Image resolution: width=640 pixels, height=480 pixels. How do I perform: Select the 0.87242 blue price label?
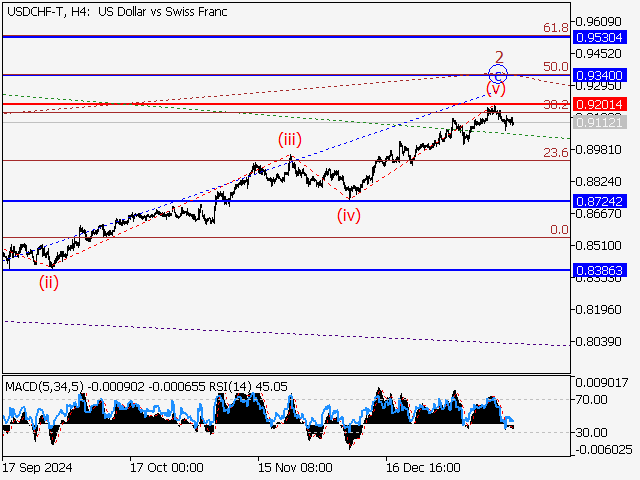click(600, 201)
